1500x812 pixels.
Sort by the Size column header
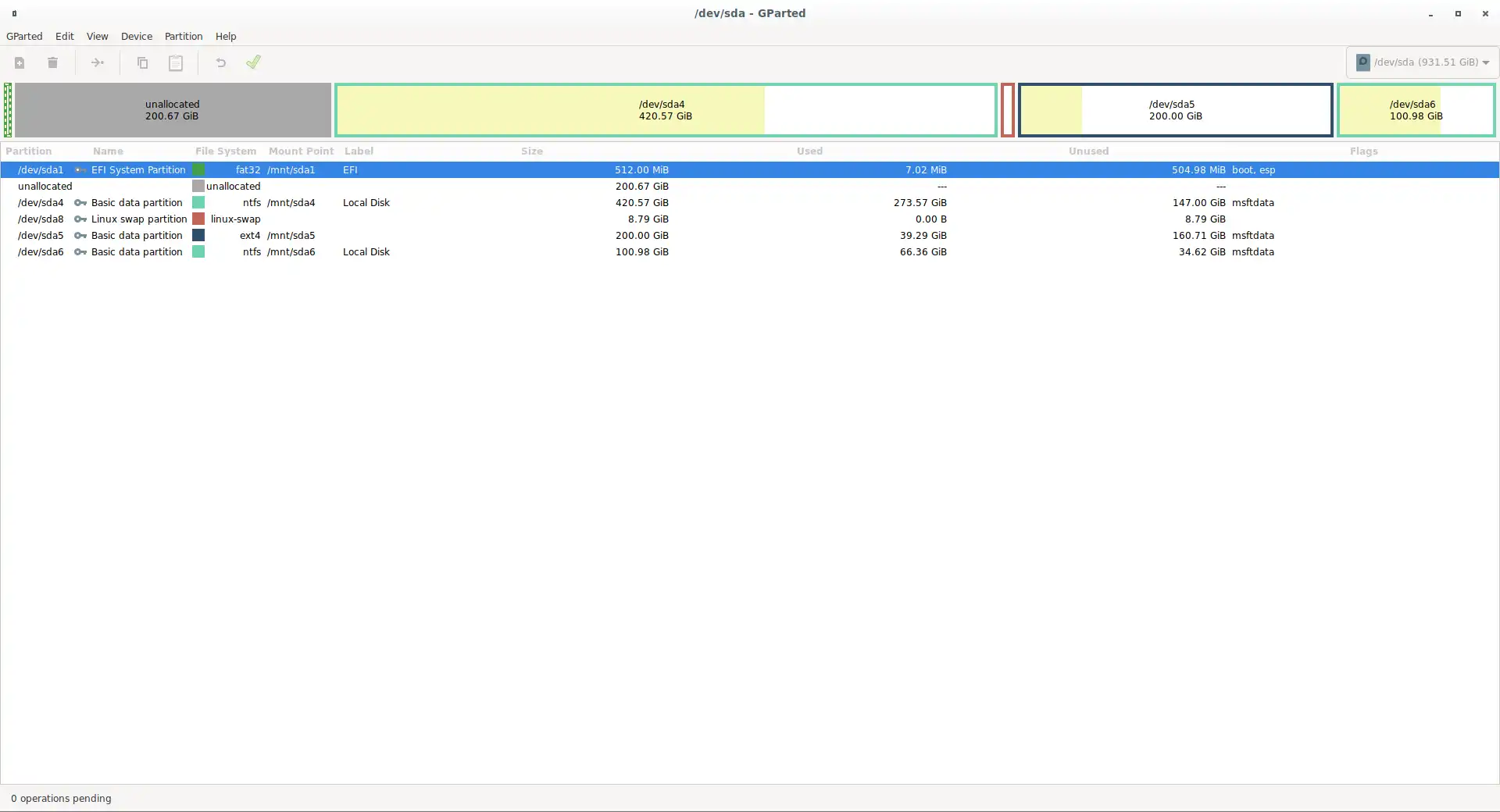pyautogui.click(x=532, y=151)
